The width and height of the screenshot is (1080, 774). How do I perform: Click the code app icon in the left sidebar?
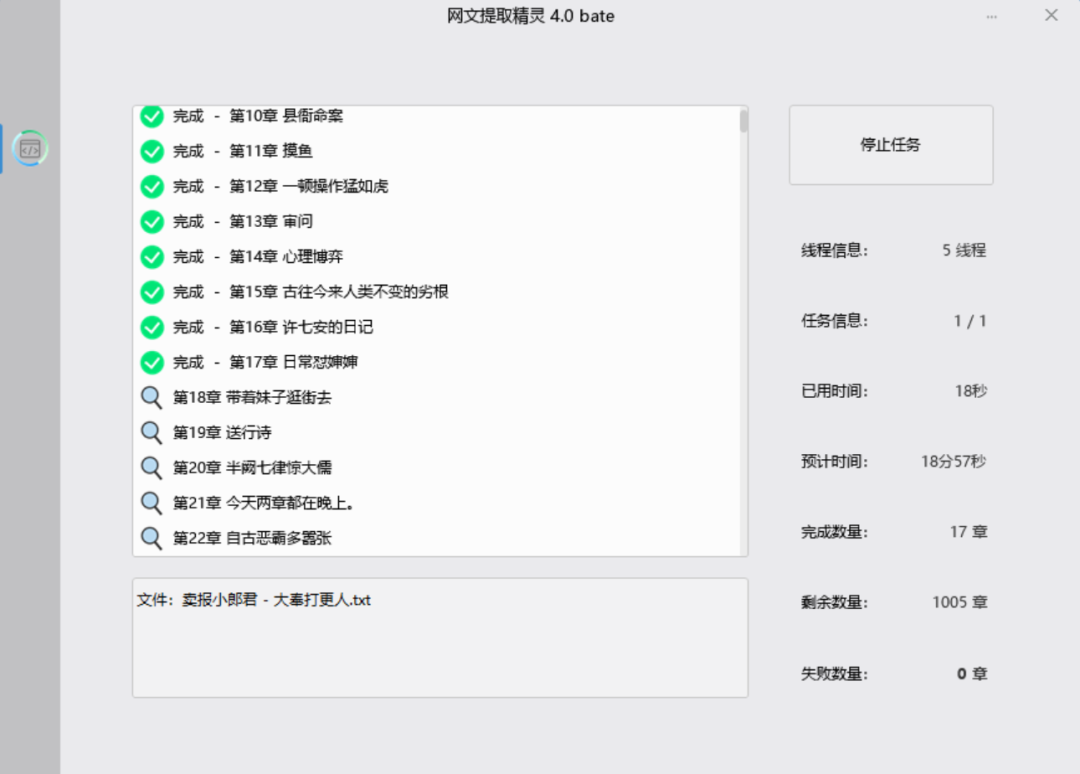pyautogui.click(x=30, y=148)
